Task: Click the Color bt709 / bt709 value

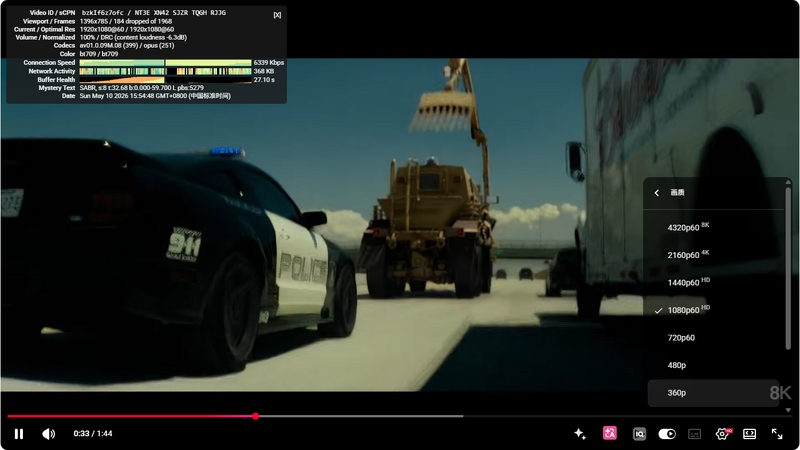Action: pyautogui.click(x=98, y=54)
